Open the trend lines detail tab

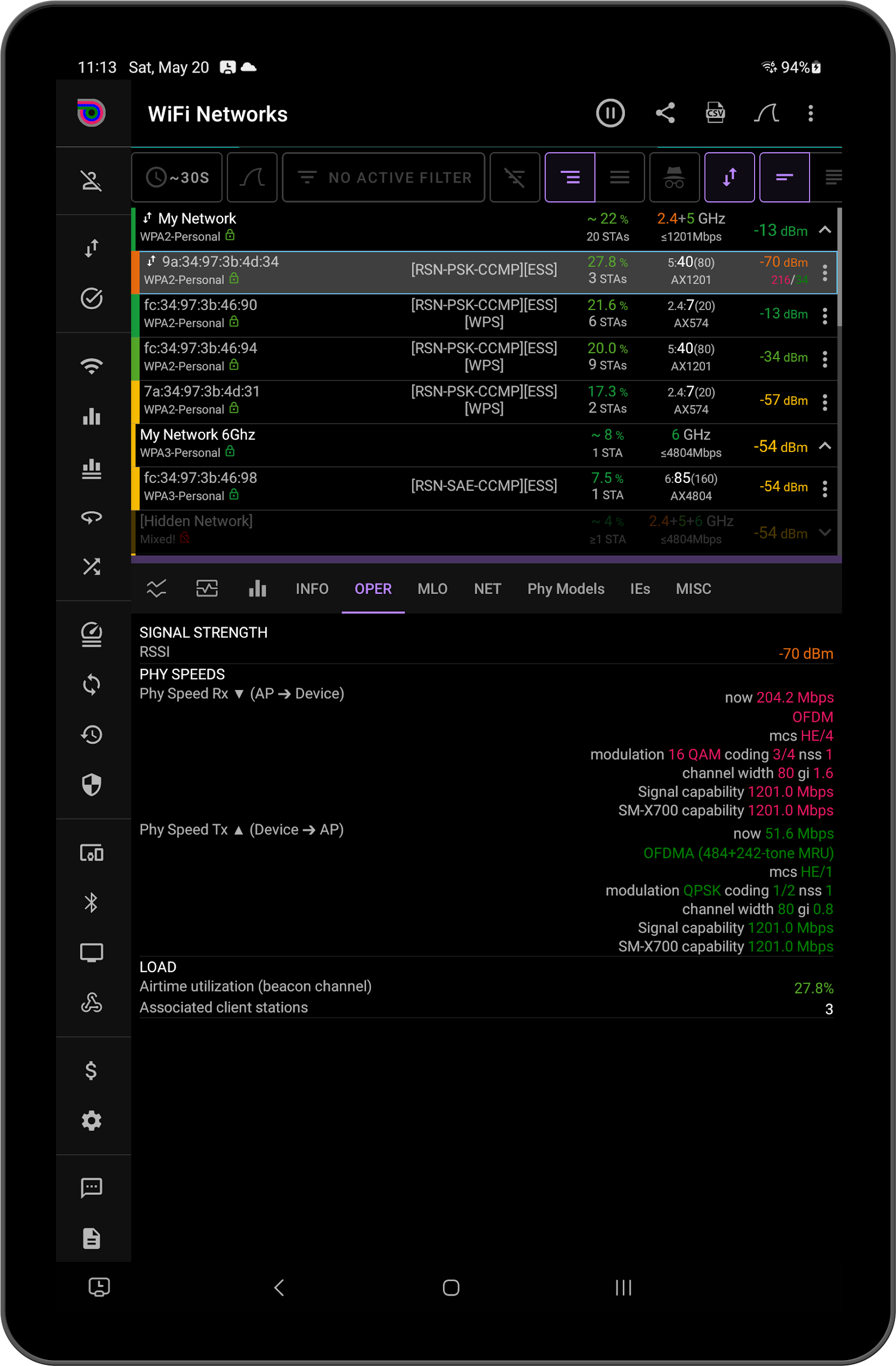tap(156, 589)
